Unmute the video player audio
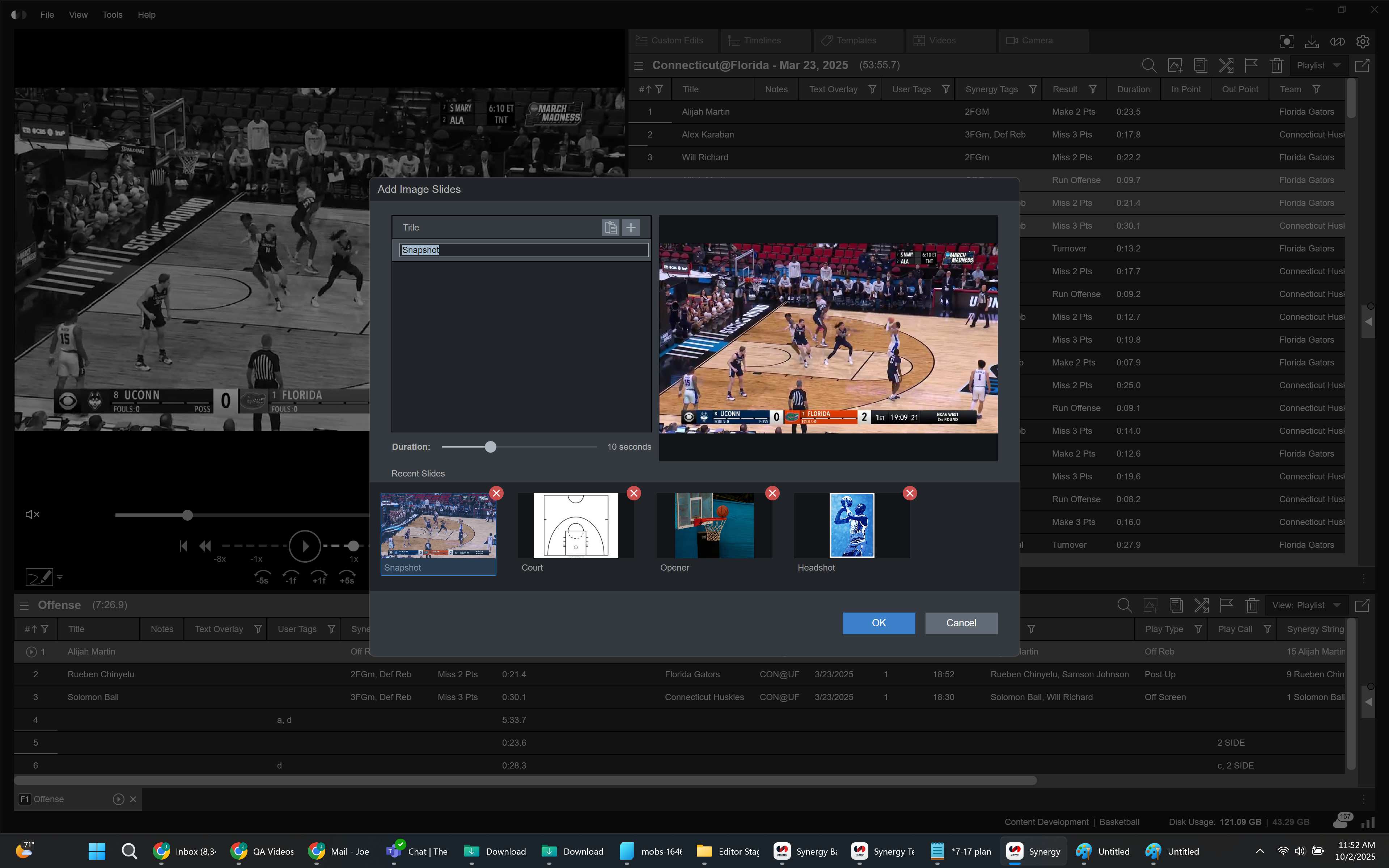Viewport: 1389px width, 868px height. click(33, 515)
